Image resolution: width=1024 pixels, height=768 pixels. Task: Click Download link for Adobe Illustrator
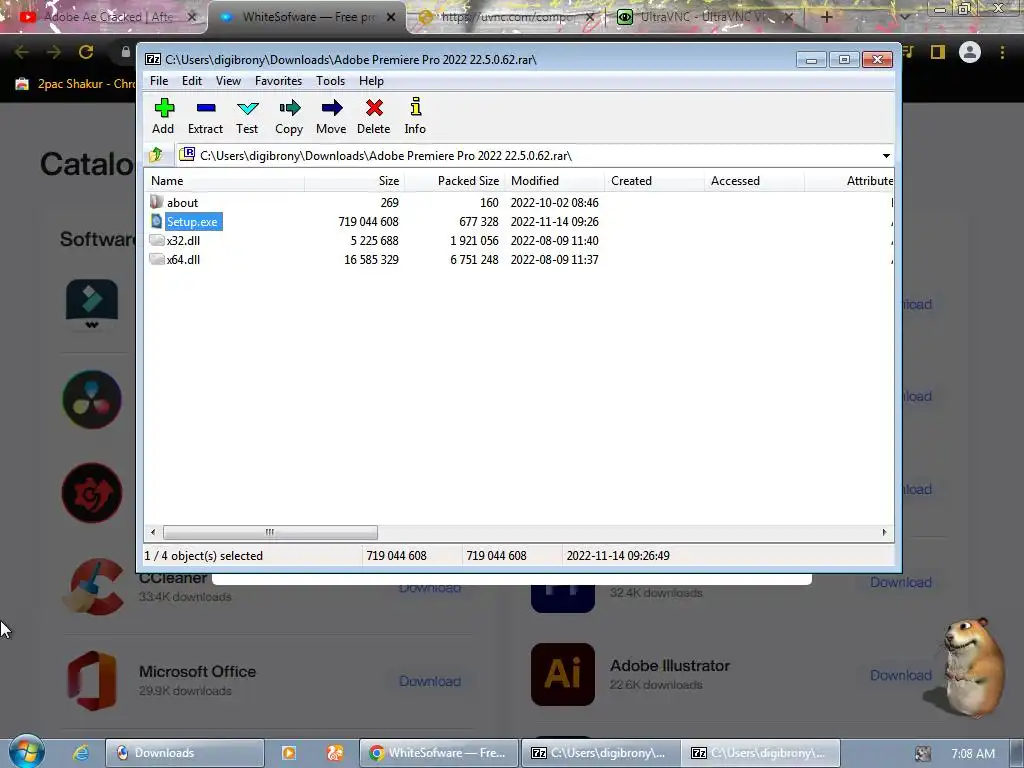pos(901,675)
